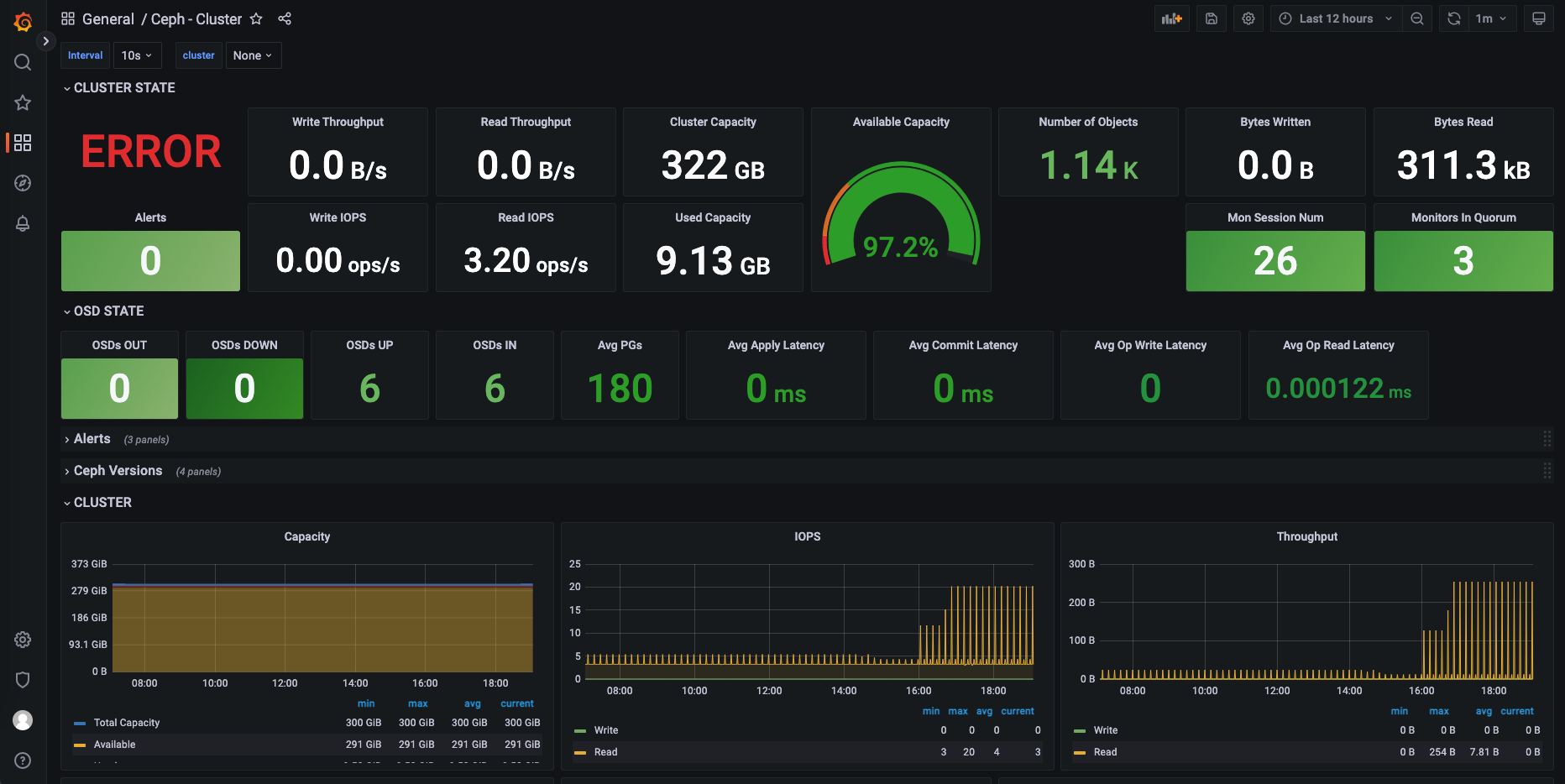Open the Help question mark icon

[23, 760]
